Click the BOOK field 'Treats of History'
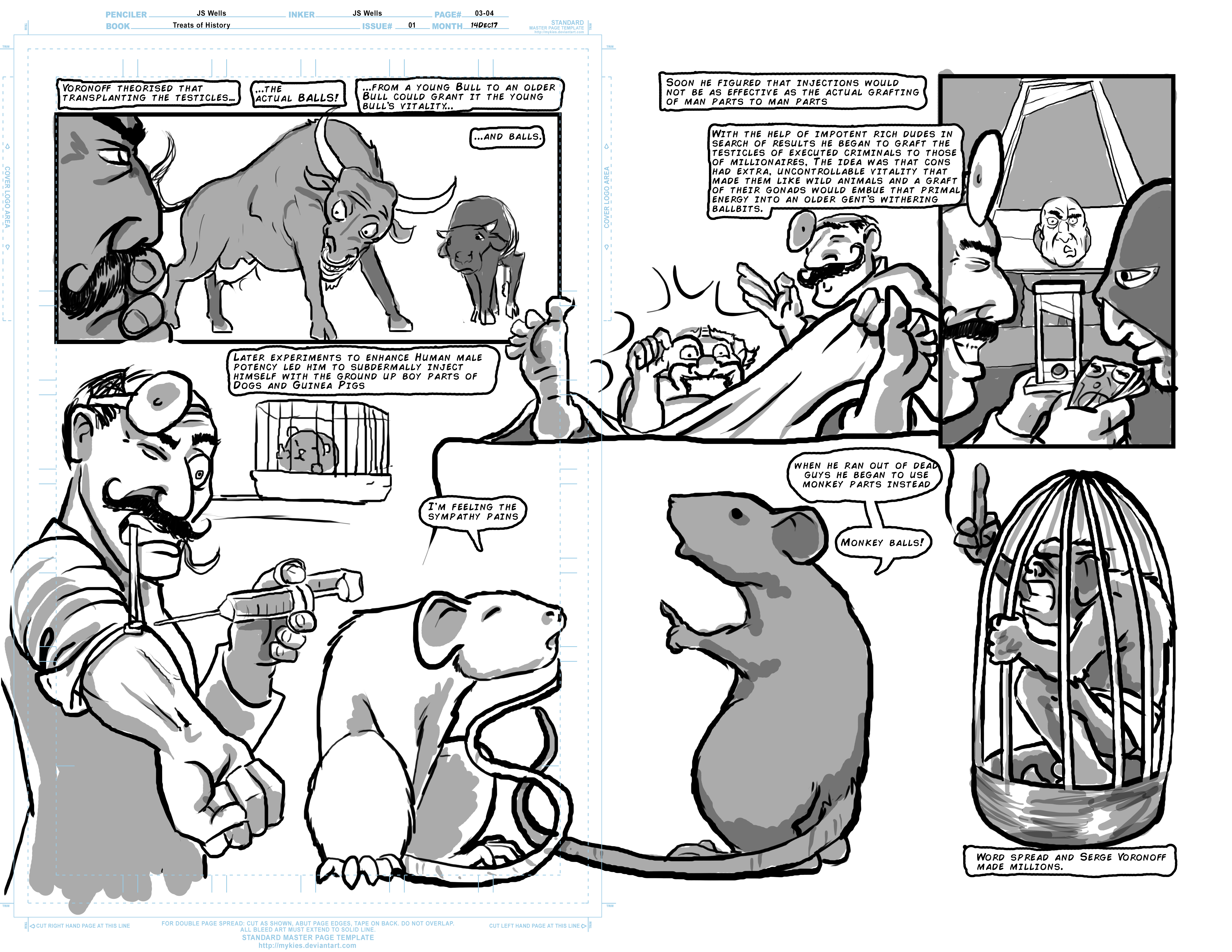1232x952 pixels. 201,25
